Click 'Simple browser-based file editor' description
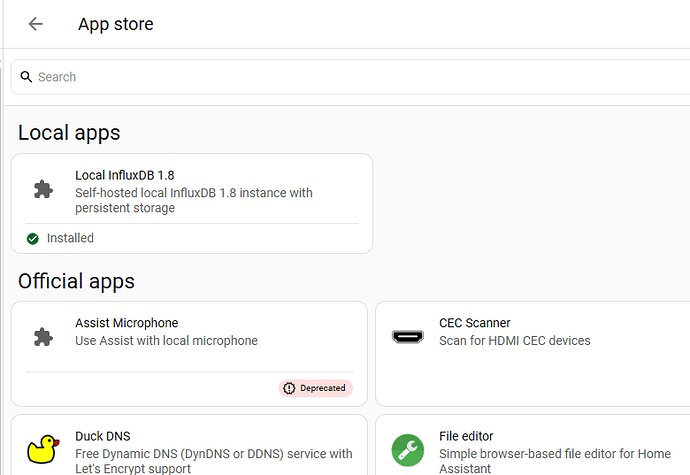This screenshot has height=475, width=690. coord(554,461)
